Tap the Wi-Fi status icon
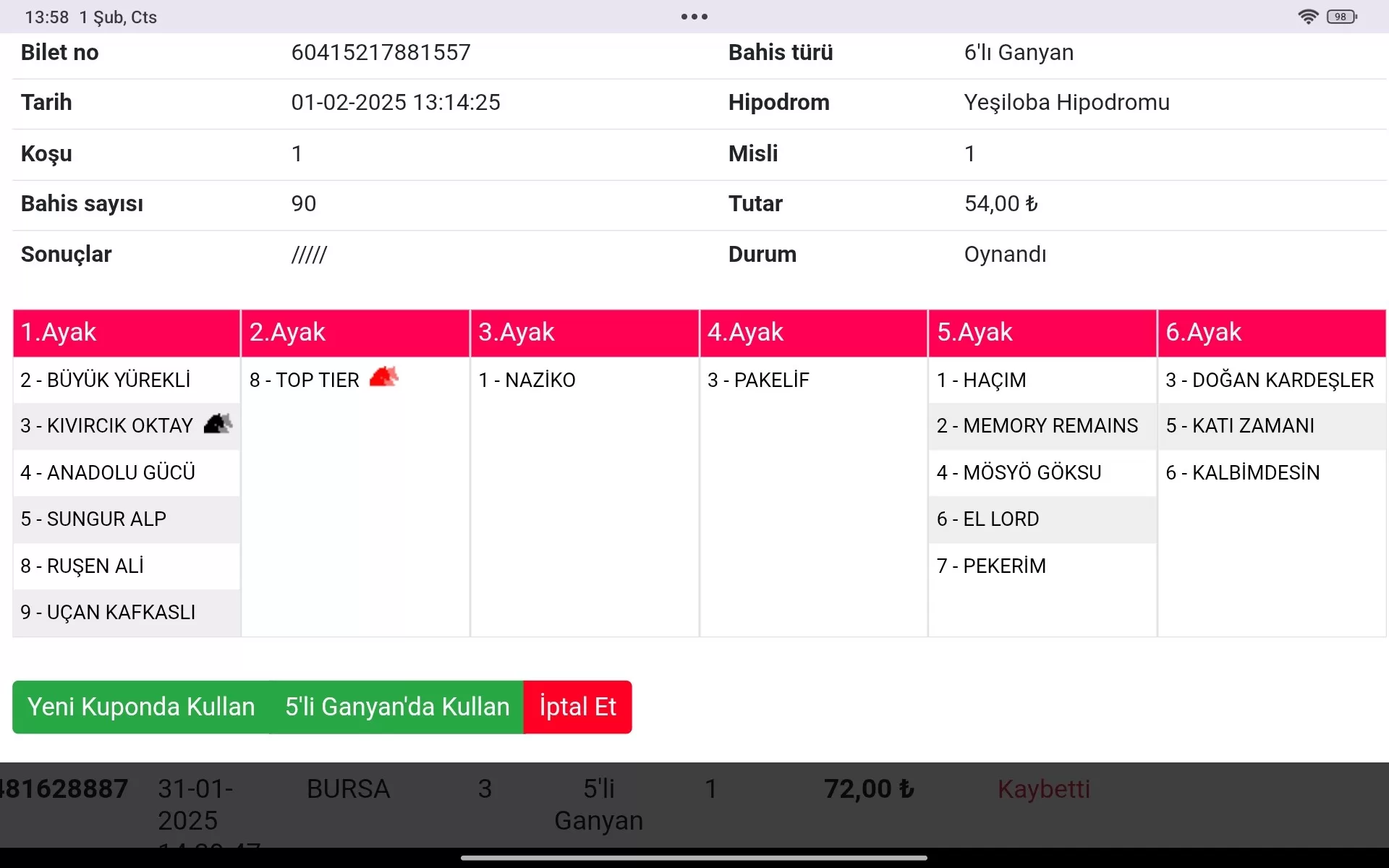Viewport: 1389px width, 868px height. click(x=1308, y=17)
